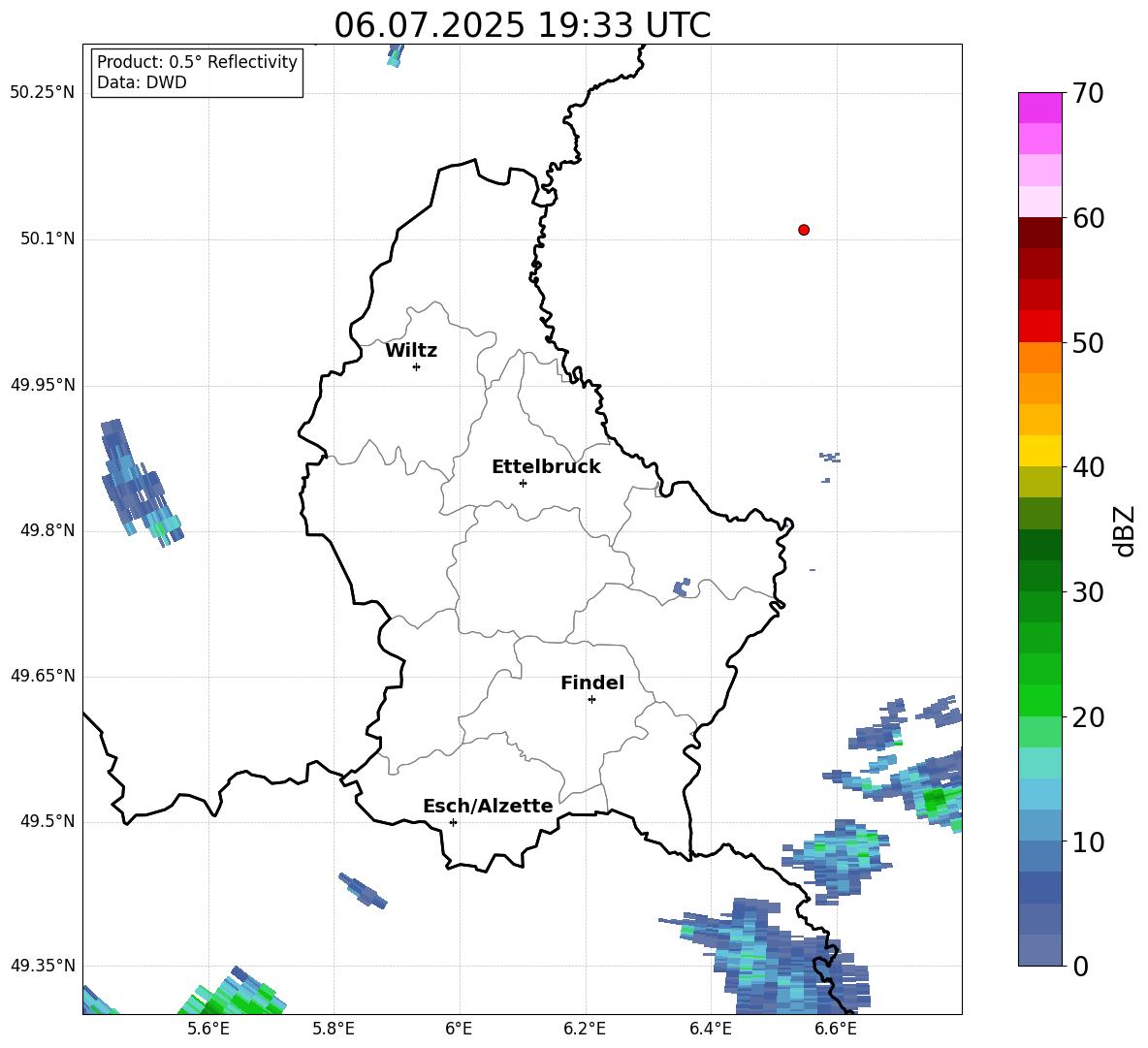Image resolution: width=1148 pixels, height=1048 pixels.
Task: Click the colorbar tick label 50
Action: click(1088, 343)
